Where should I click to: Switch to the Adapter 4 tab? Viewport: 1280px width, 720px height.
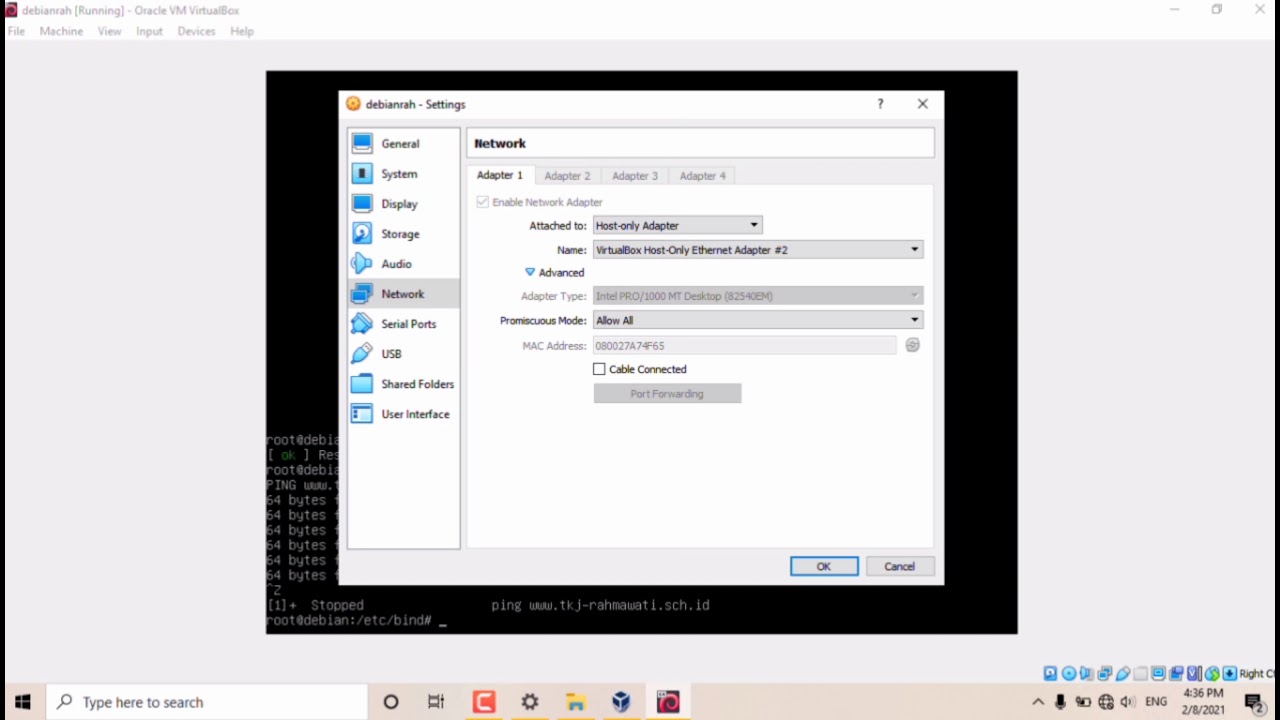click(703, 176)
